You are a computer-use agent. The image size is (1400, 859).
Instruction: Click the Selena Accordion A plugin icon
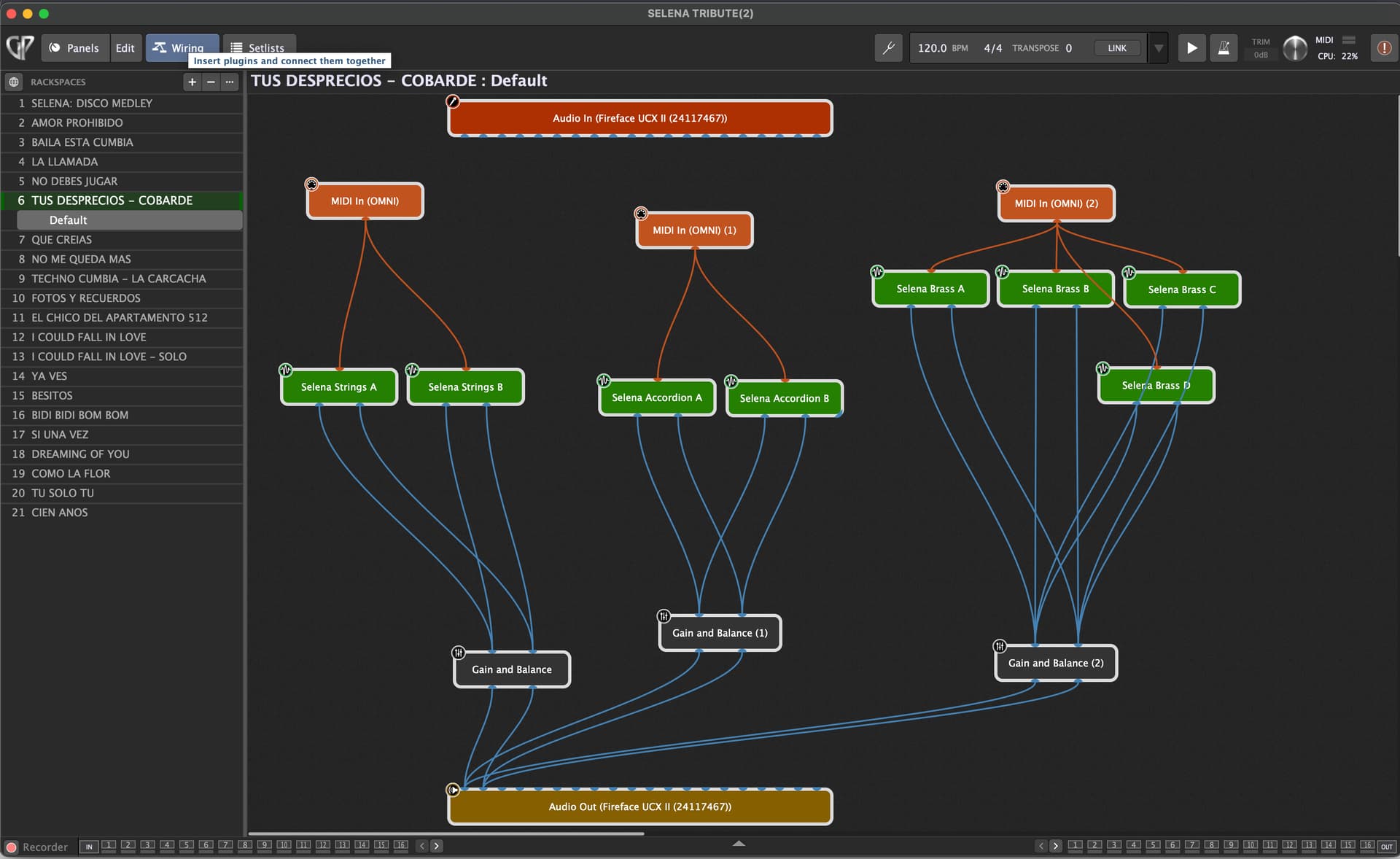click(604, 381)
